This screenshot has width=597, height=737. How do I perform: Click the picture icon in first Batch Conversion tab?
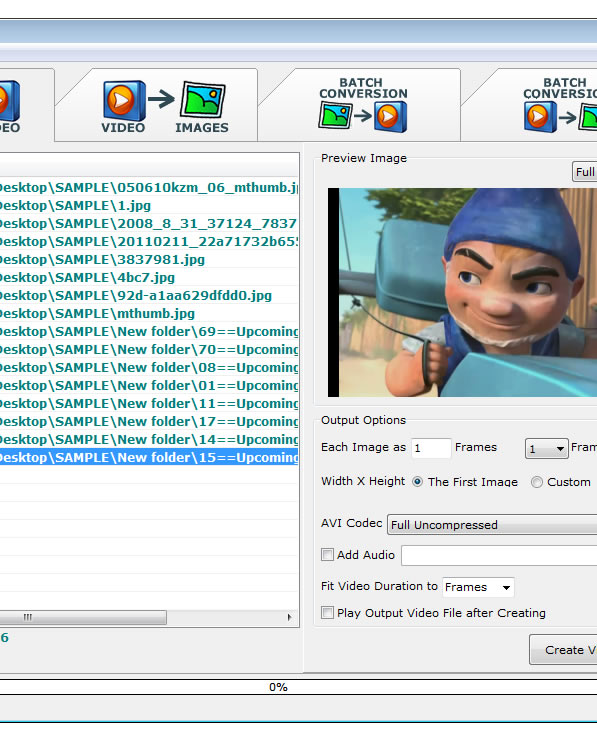click(x=335, y=116)
